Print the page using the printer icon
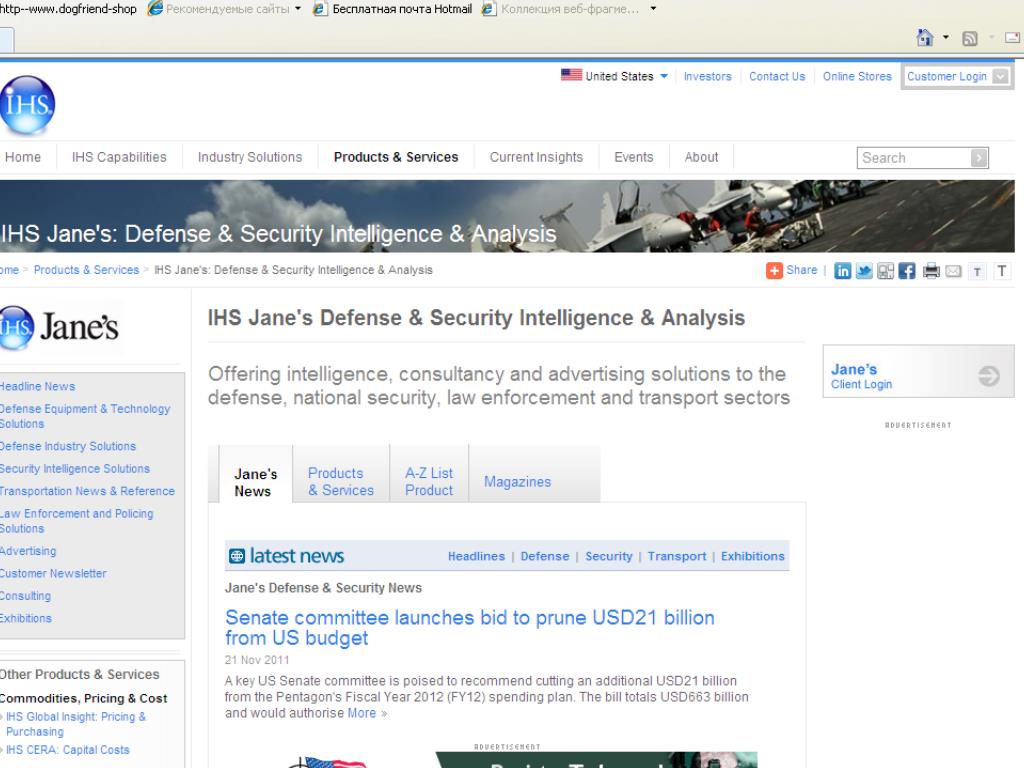This screenshot has height=768, width=1024. point(931,270)
